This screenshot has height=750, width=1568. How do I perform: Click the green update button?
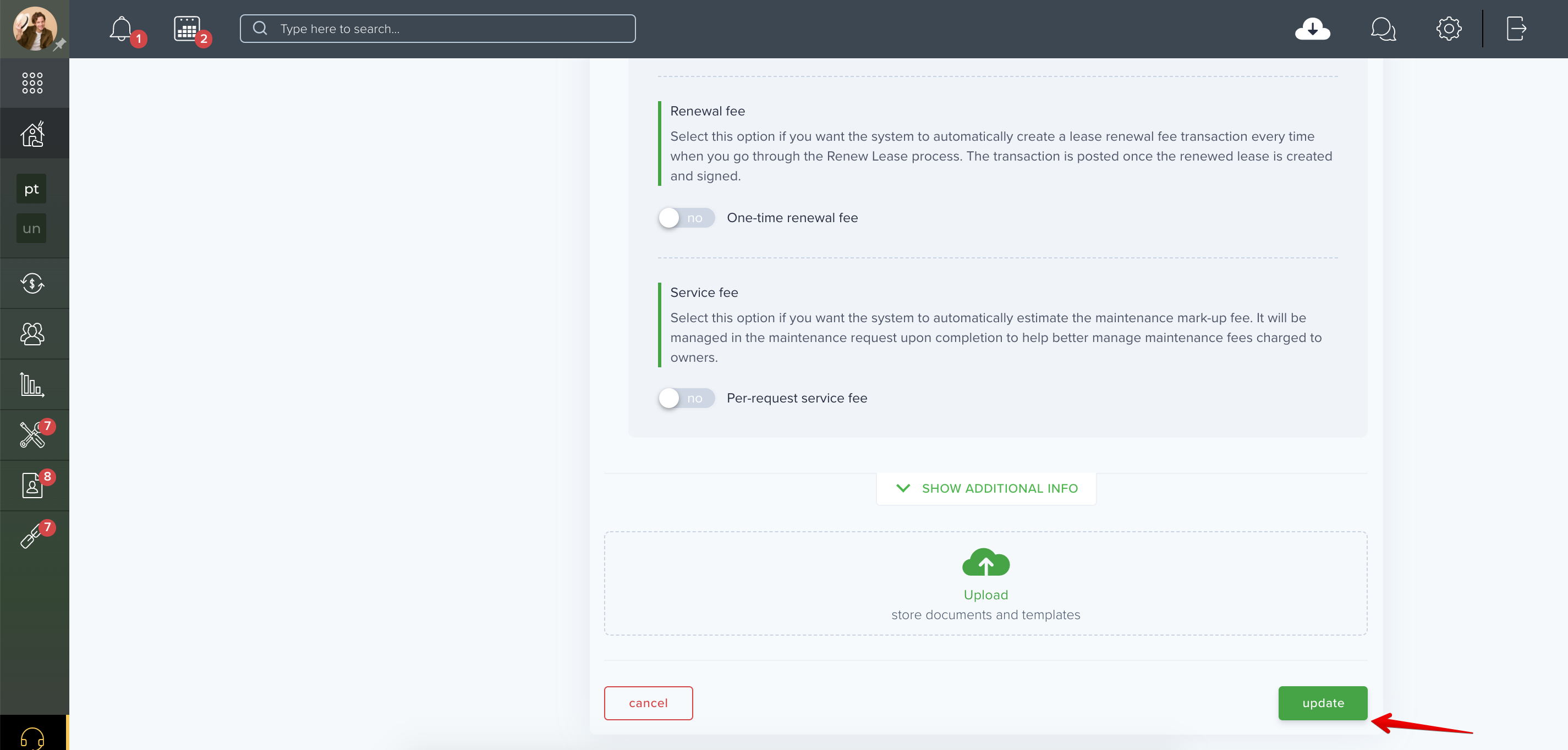tap(1323, 703)
